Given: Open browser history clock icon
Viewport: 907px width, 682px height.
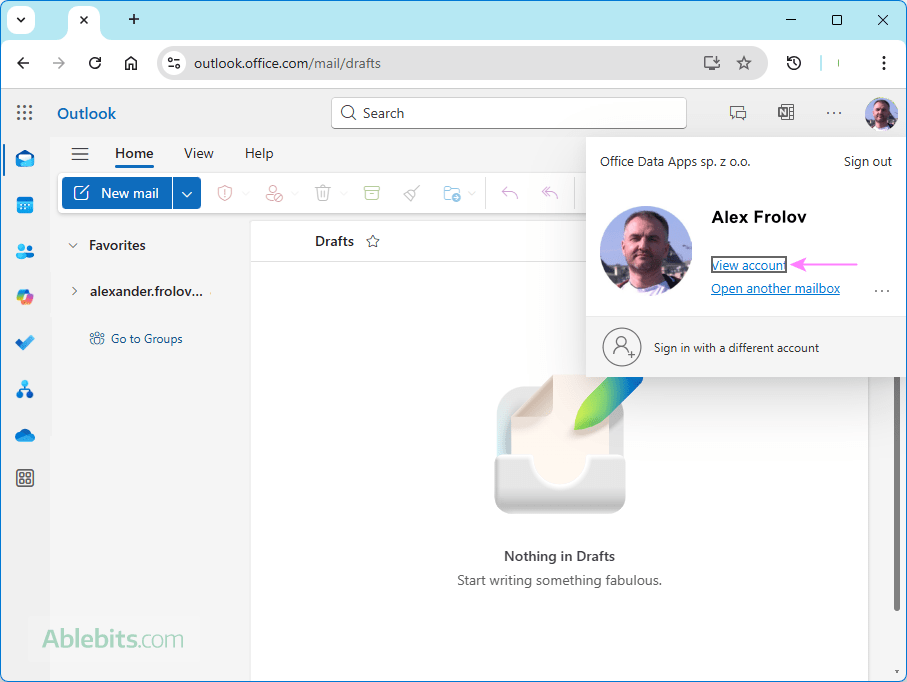Looking at the screenshot, I should (794, 63).
